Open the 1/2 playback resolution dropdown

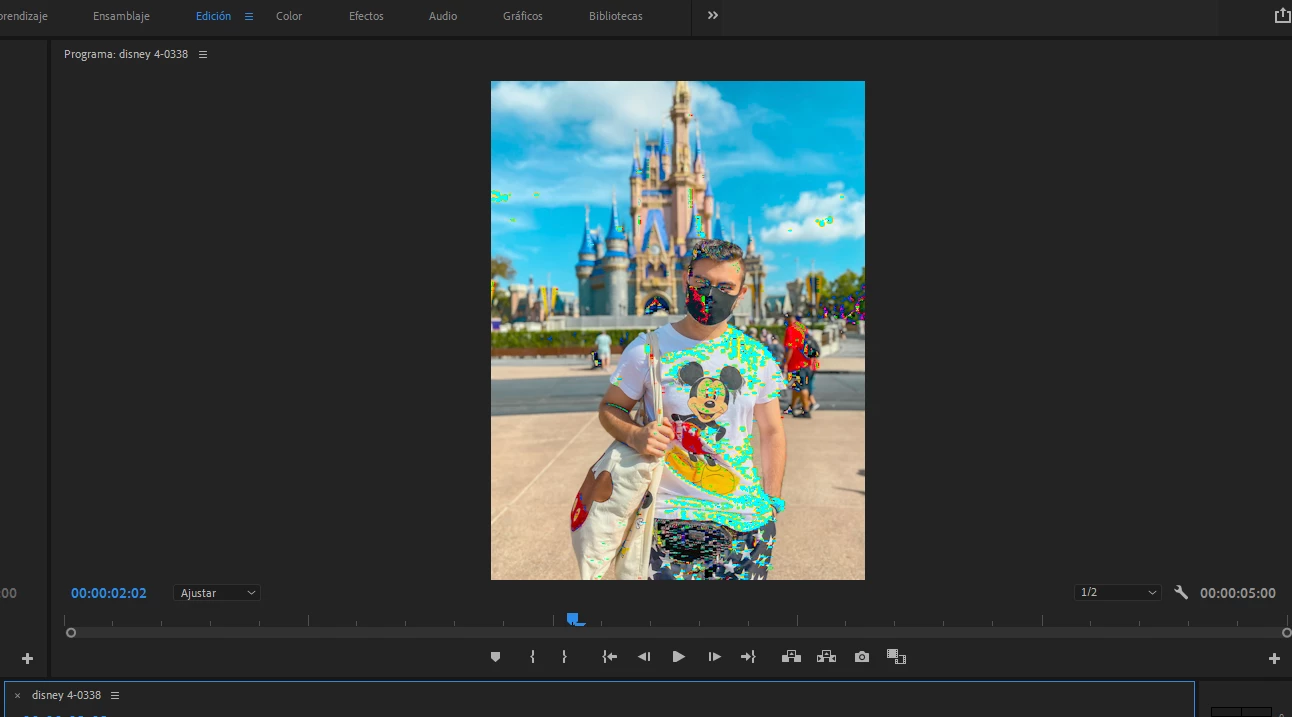pos(1118,593)
